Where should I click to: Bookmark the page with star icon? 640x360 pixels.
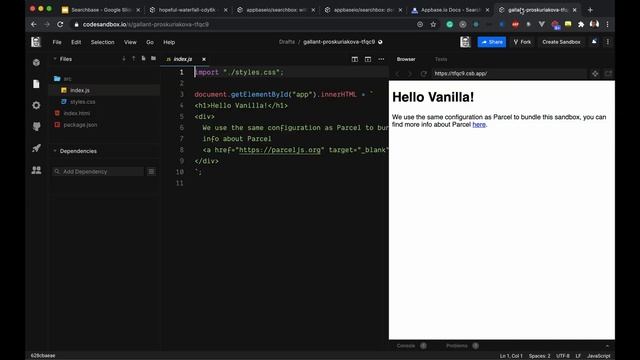[433, 24]
